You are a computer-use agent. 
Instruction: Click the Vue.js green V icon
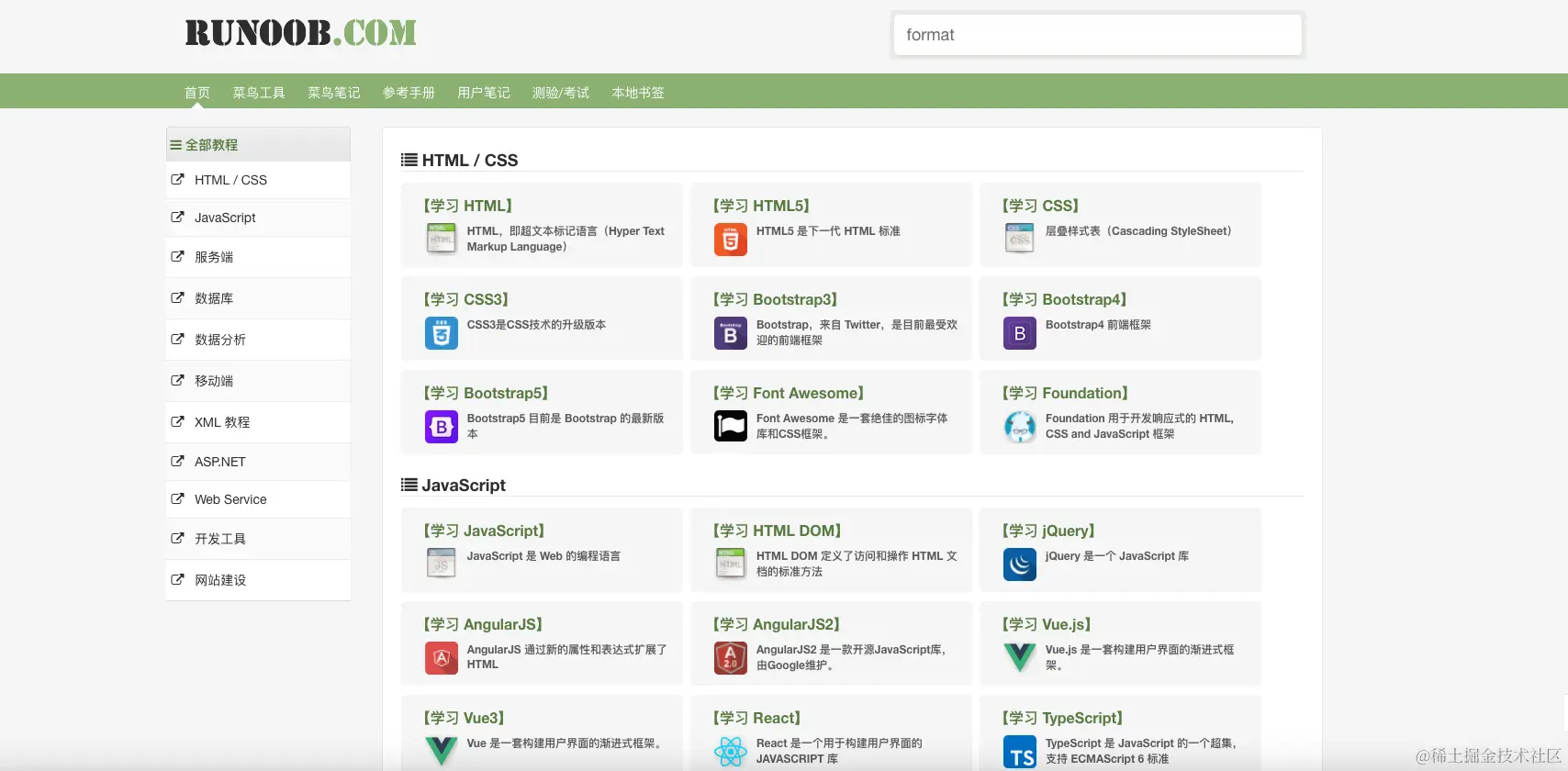pos(1020,658)
